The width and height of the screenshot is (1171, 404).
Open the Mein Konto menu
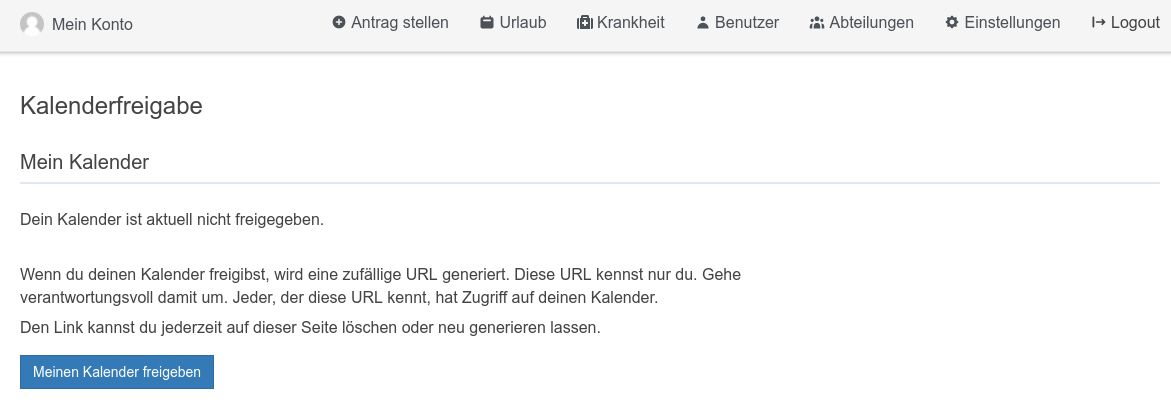[92, 24]
